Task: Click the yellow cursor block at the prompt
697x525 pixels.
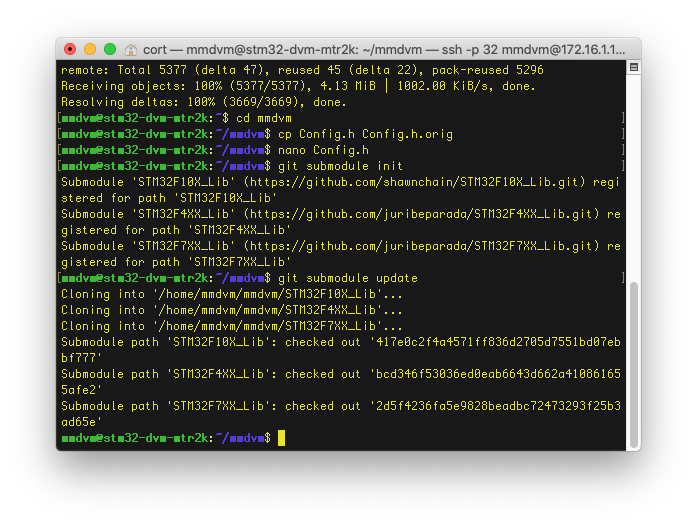Action: pyautogui.click(x=281, y=438)
